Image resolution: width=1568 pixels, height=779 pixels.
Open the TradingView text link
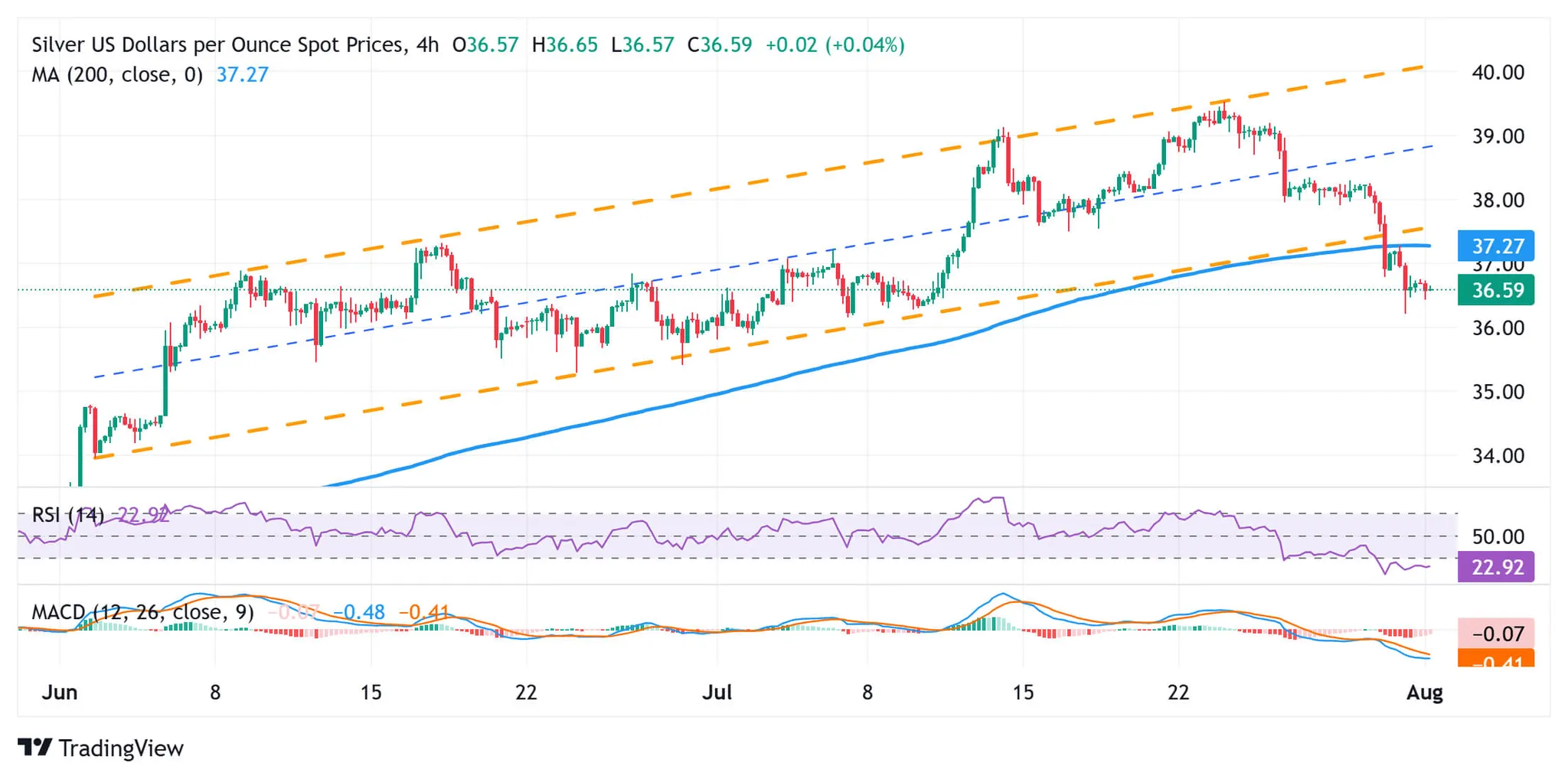click(121, 748)
